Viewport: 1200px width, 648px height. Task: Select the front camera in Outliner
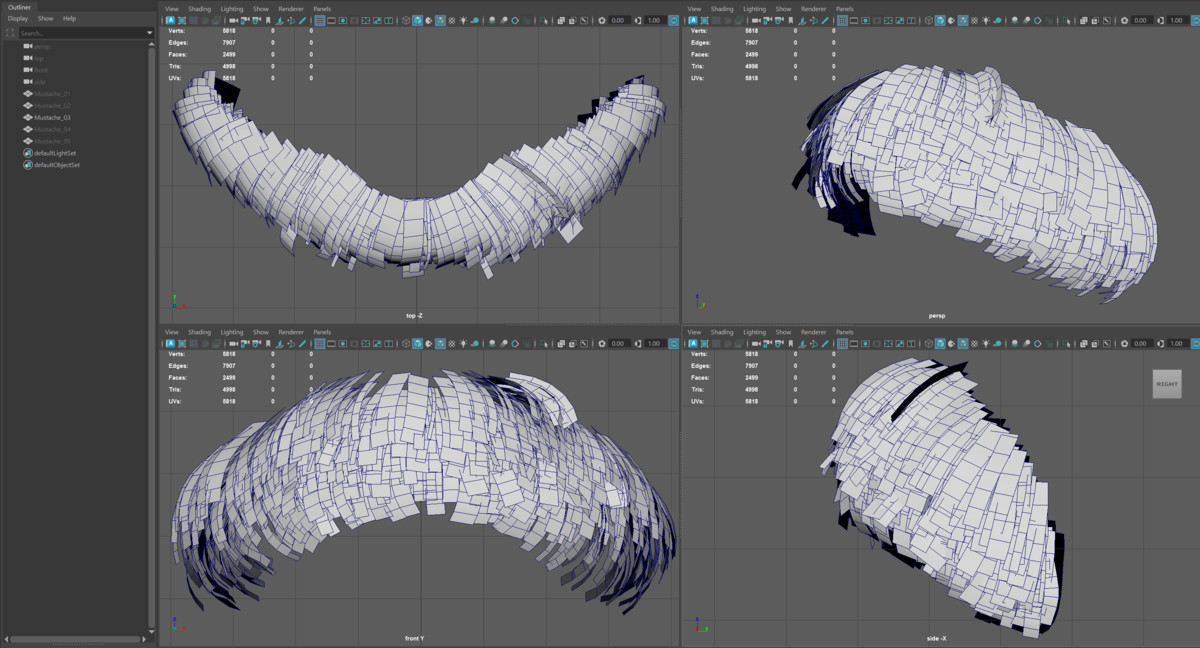(40, 70)
